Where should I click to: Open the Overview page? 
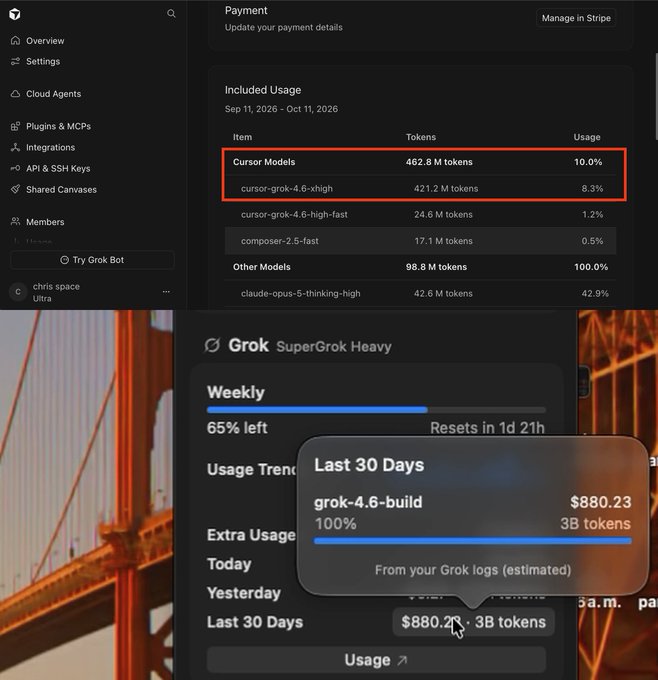(x=45, y=41)
